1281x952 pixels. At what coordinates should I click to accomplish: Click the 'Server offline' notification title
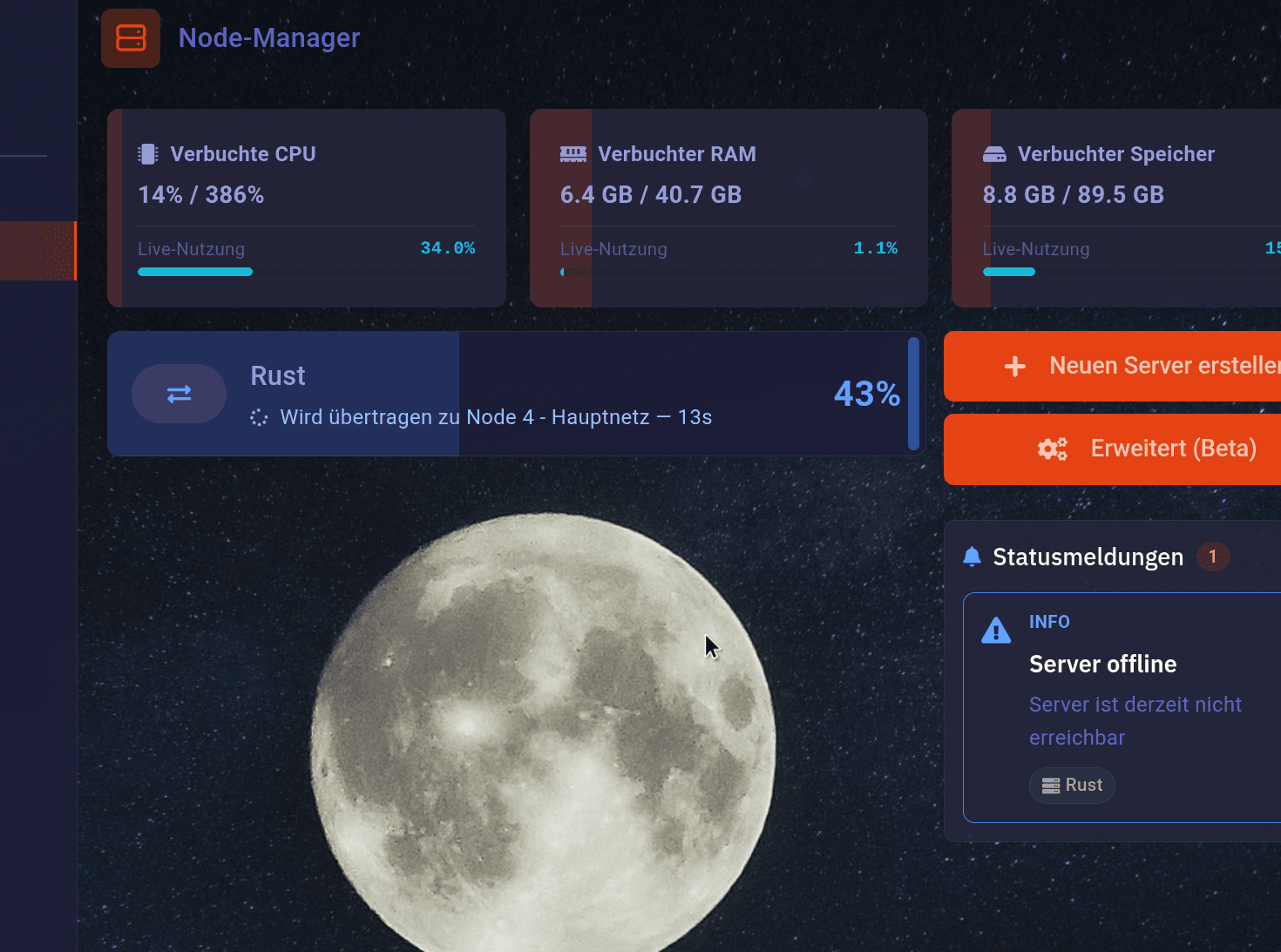(1103, 665)
